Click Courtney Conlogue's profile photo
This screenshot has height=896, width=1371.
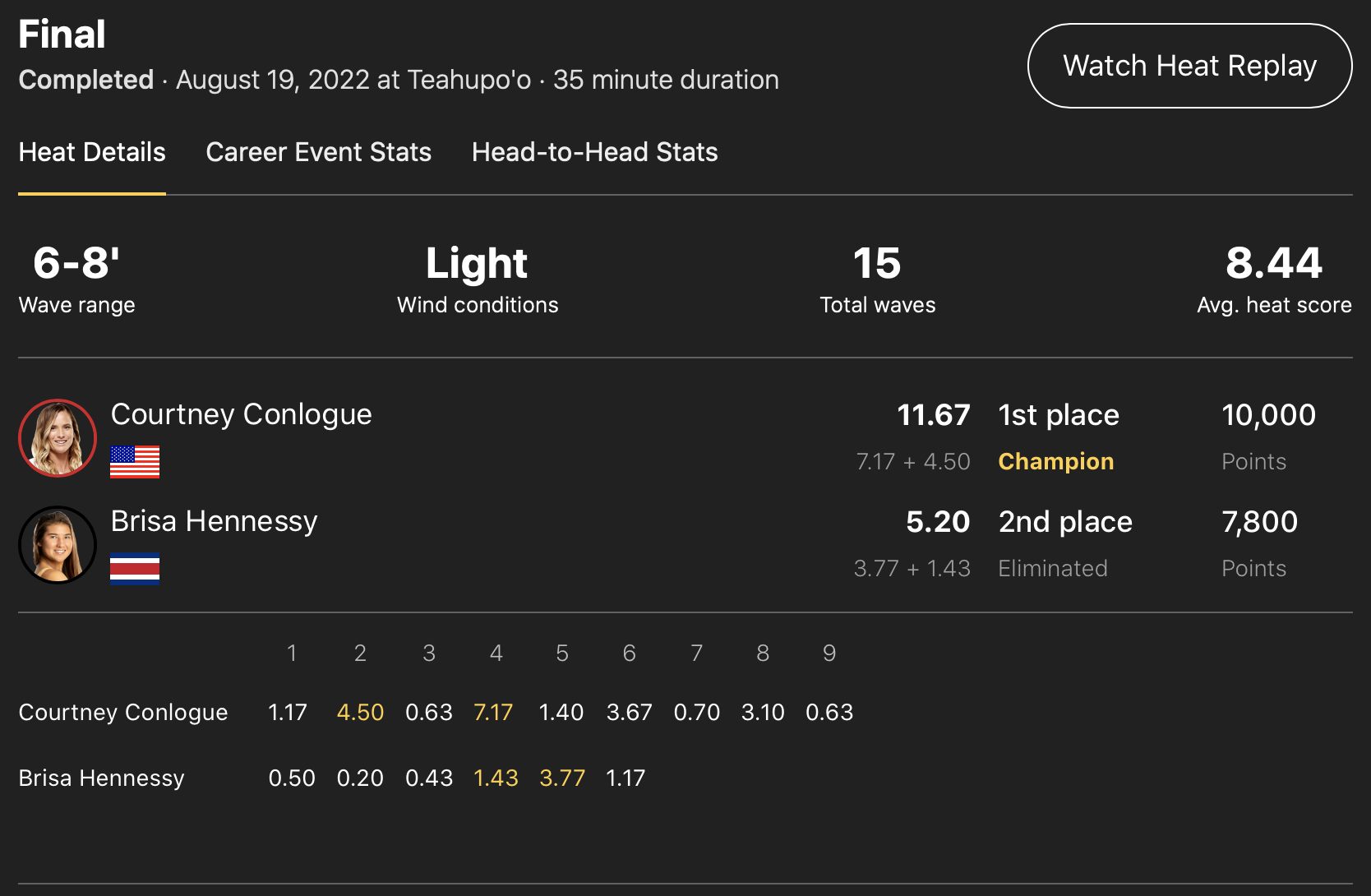point(58,438)
